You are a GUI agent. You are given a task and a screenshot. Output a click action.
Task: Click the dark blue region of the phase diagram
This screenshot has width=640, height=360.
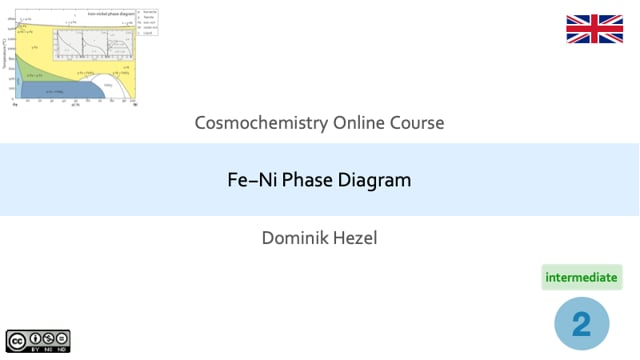[x=61, y=90]
